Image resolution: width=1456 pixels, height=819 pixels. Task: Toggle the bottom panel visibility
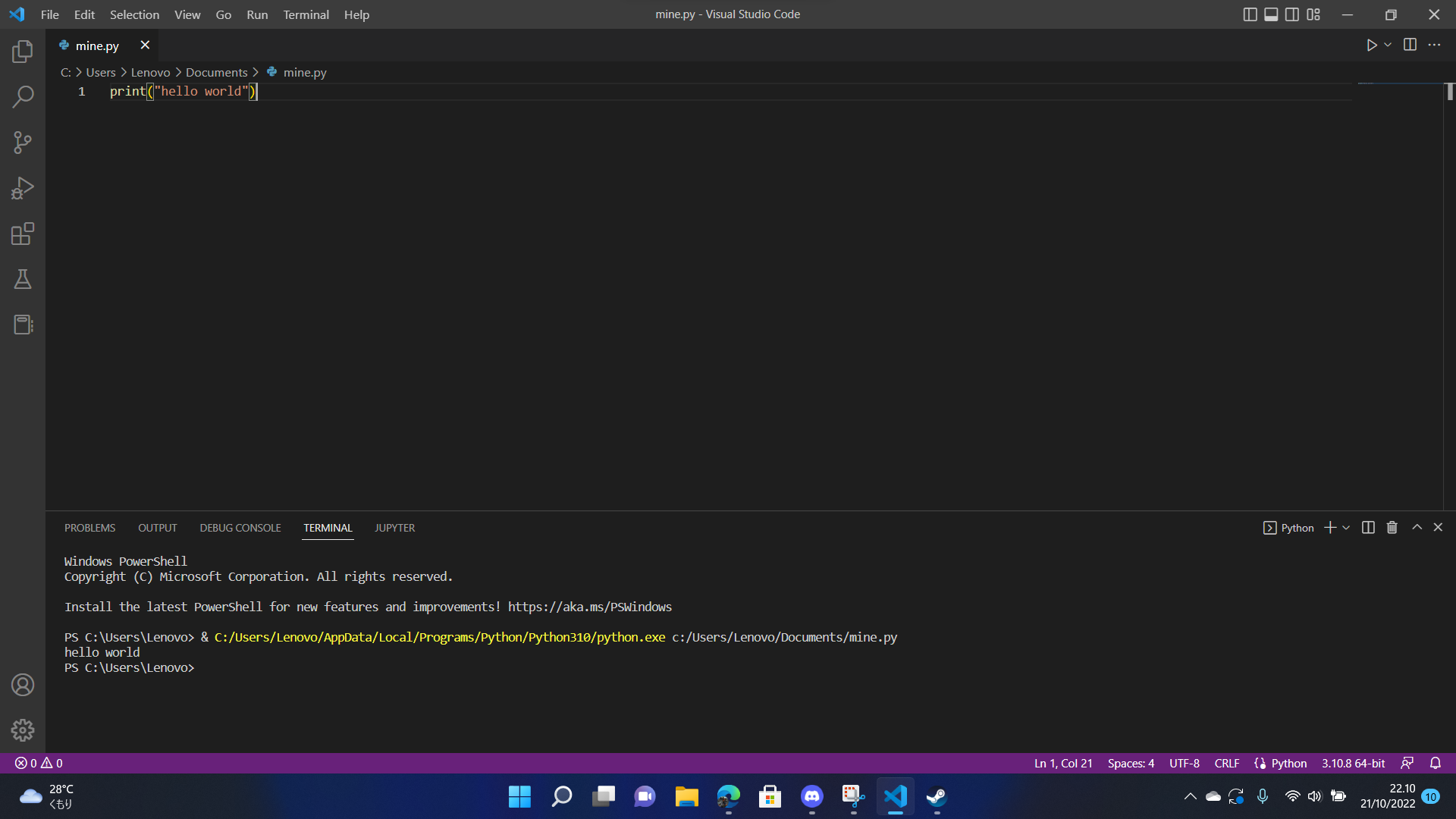[x=1271, y=14]
